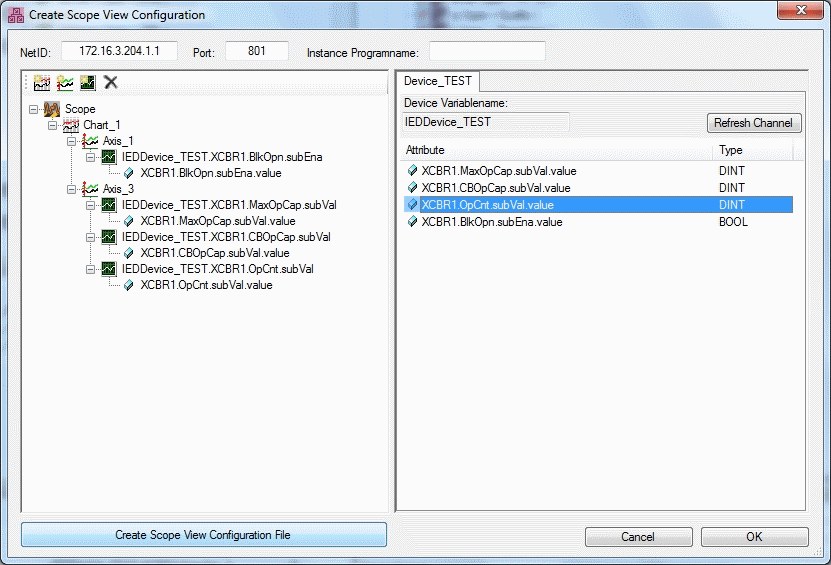Viewport: 831px width, 565px height.
Task: Click the Device Variablename field
Action: click(x=485, y=122)
